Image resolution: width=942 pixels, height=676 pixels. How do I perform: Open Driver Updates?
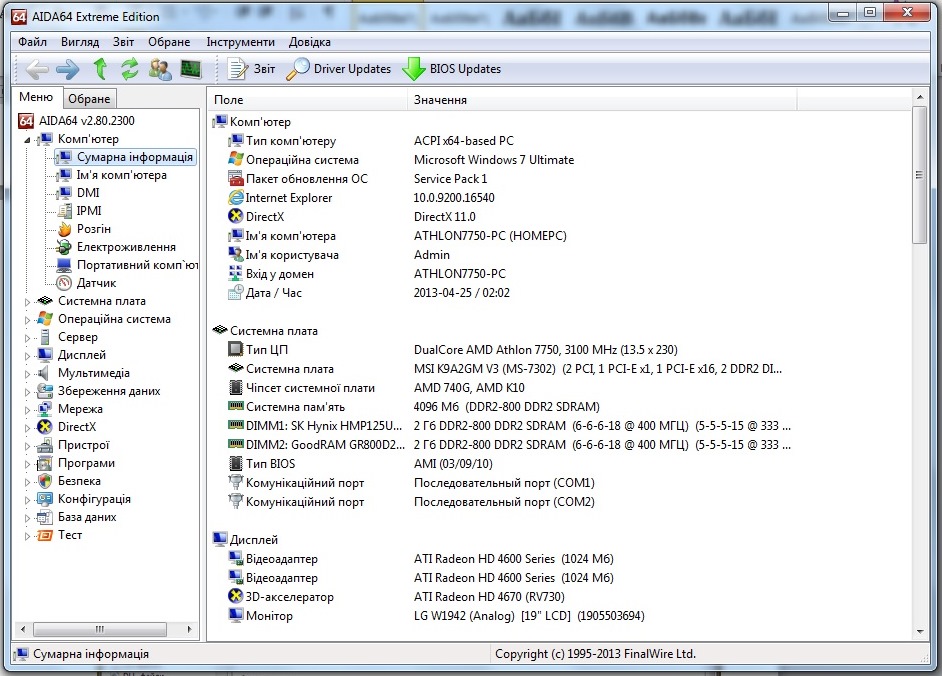pyautogui.click(x=338, y=69)
